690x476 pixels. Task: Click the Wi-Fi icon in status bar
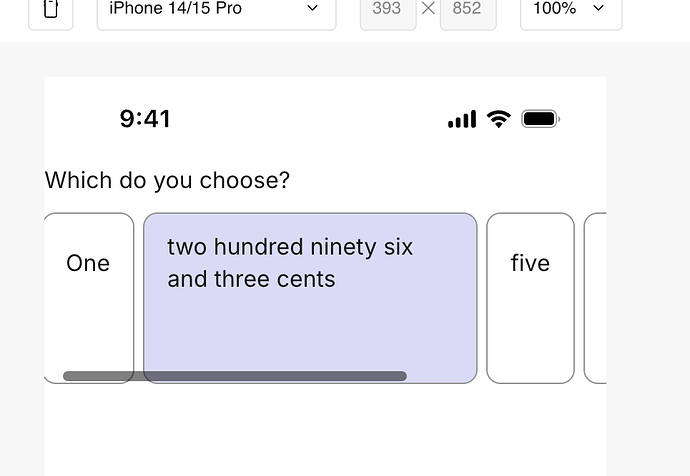(x=499, y=119)
